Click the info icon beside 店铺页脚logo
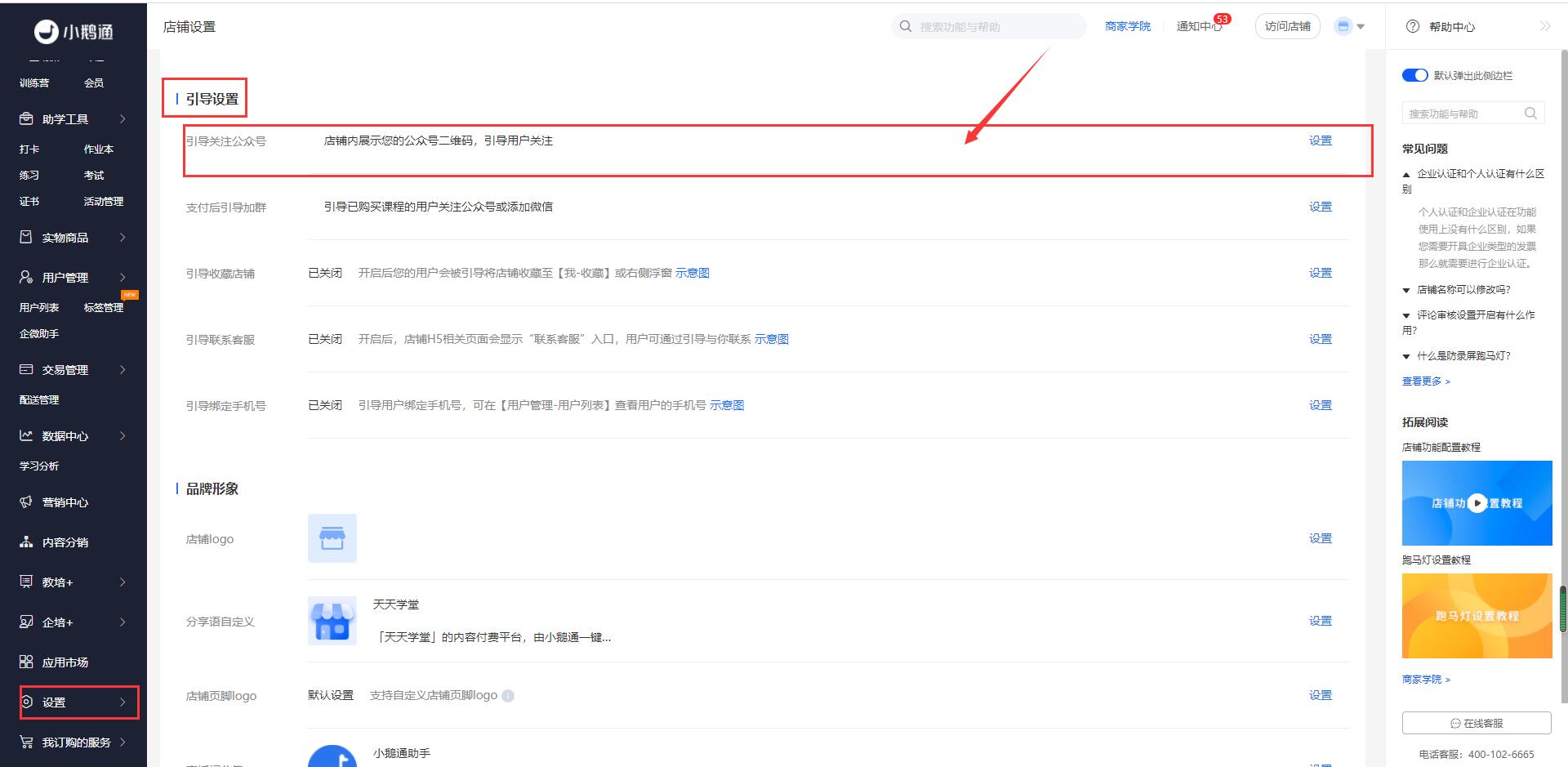Image resolution: width=1568 pixels, height=767 pixels. tap(508, 696)
